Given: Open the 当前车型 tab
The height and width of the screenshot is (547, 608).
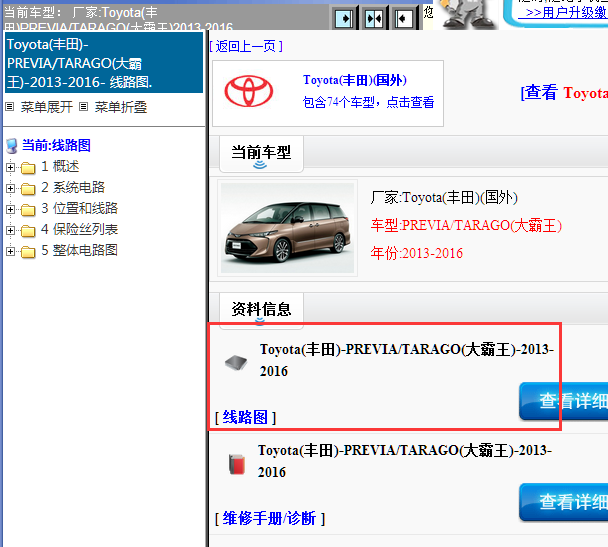Looking at the screenshot, I should [261, 154].
